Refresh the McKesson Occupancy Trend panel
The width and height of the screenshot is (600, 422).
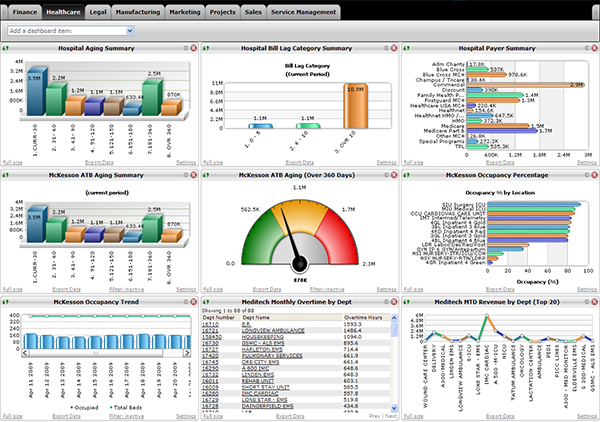point(5,302)
